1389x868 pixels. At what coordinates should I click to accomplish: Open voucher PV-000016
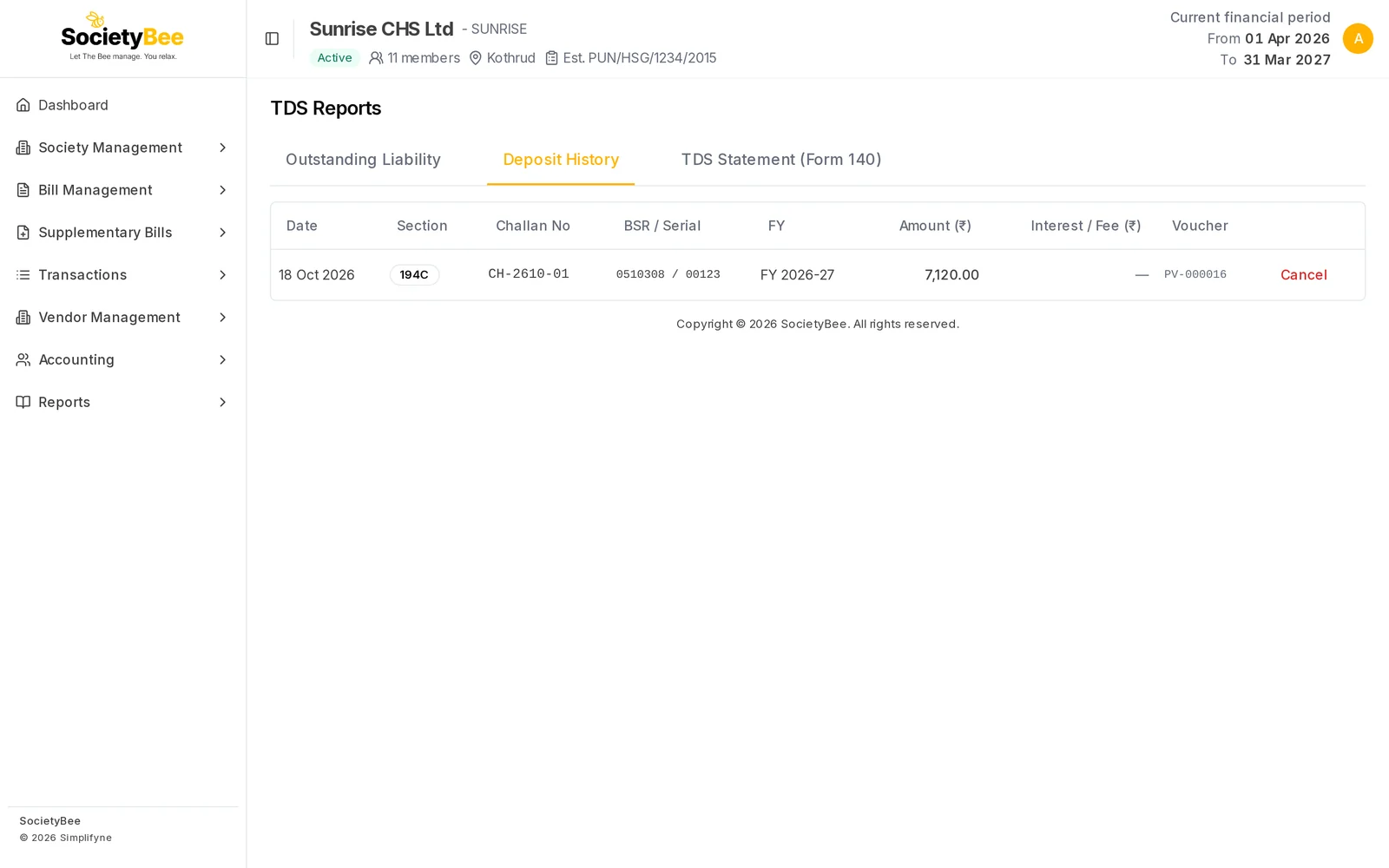tap(1195, 274)
